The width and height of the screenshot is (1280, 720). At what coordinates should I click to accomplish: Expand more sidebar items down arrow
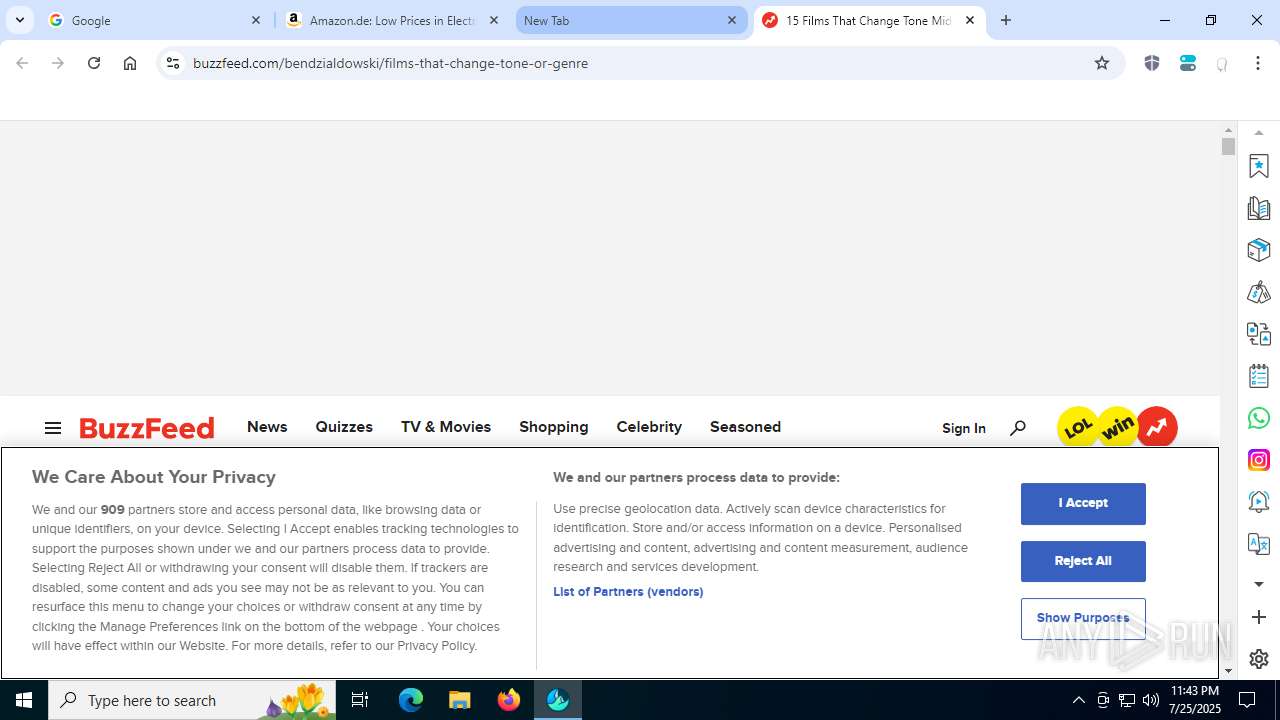(x=1259, y=584)
